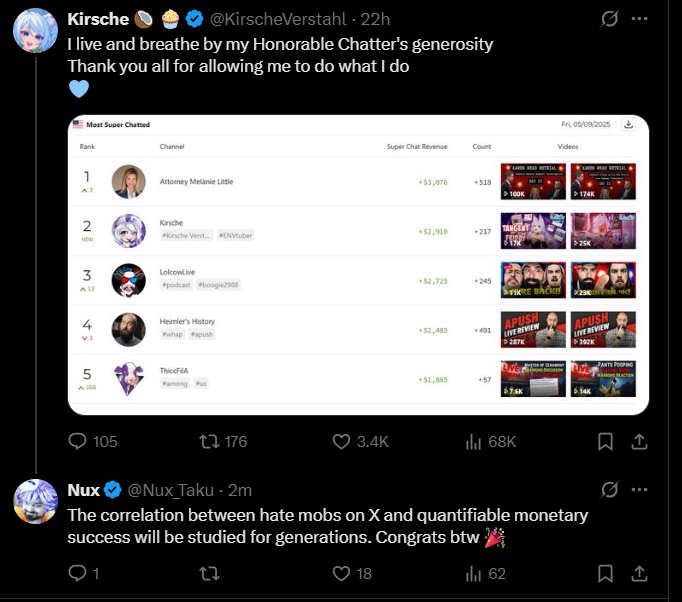The image size is (682, 602).
Task: Open the Most Super Chatted image
Action: coord(358,265)
